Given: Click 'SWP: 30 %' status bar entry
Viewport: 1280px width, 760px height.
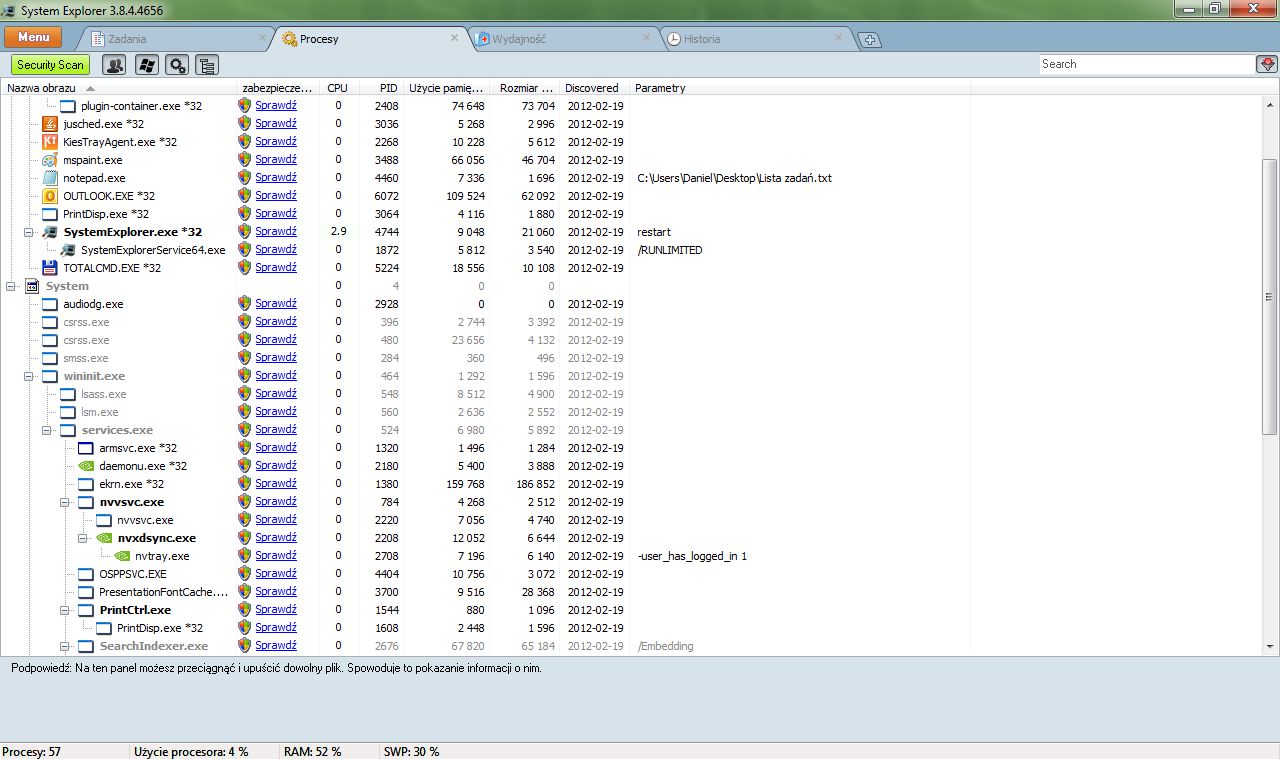Looking at the screenshot, I should point(411,752).
